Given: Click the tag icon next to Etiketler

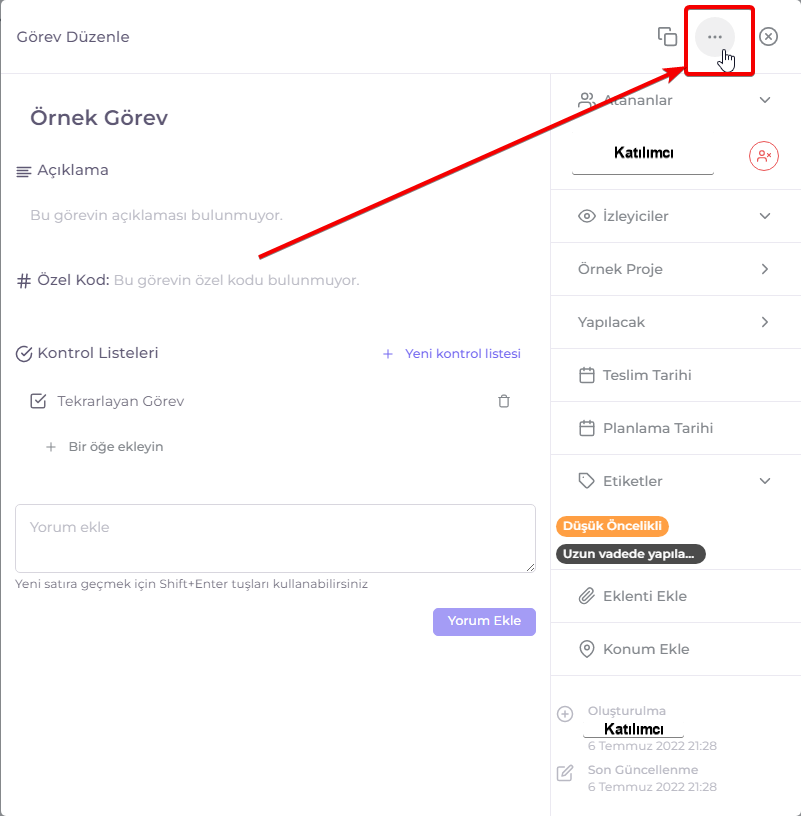Looking at the screenshot, I should tap(587, 481).
